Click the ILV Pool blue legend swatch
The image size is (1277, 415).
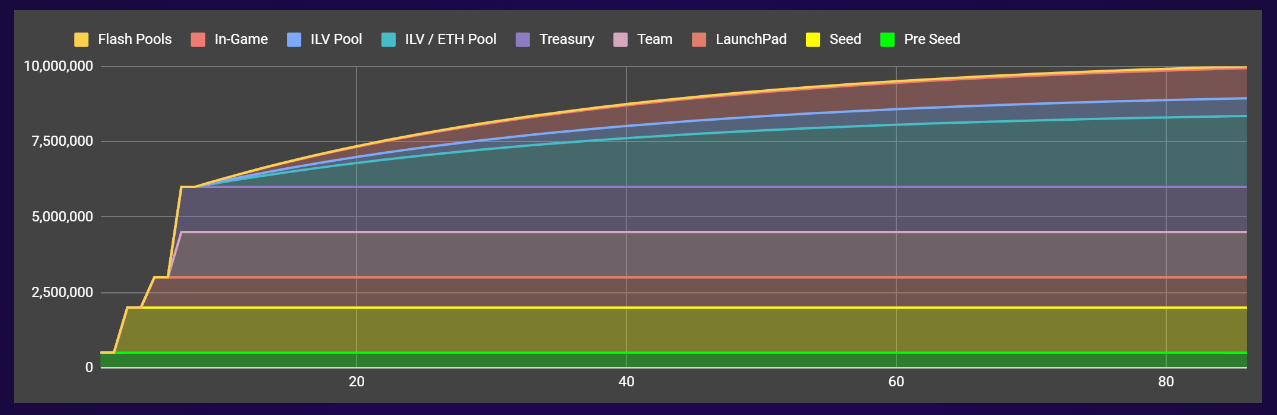pyautogui.click(x=294, y=39)
